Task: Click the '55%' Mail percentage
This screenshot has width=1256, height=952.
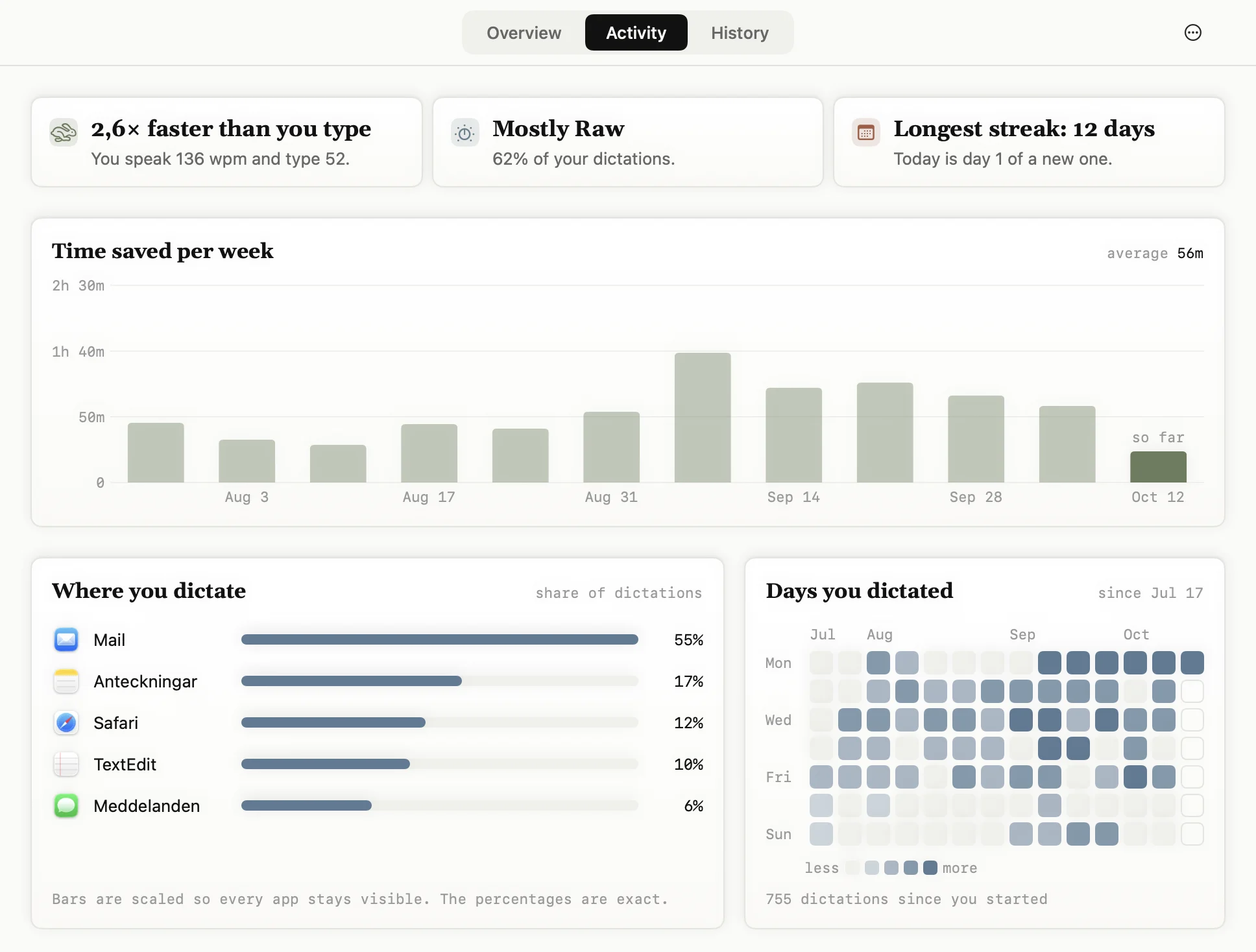Action: point(688,640)
